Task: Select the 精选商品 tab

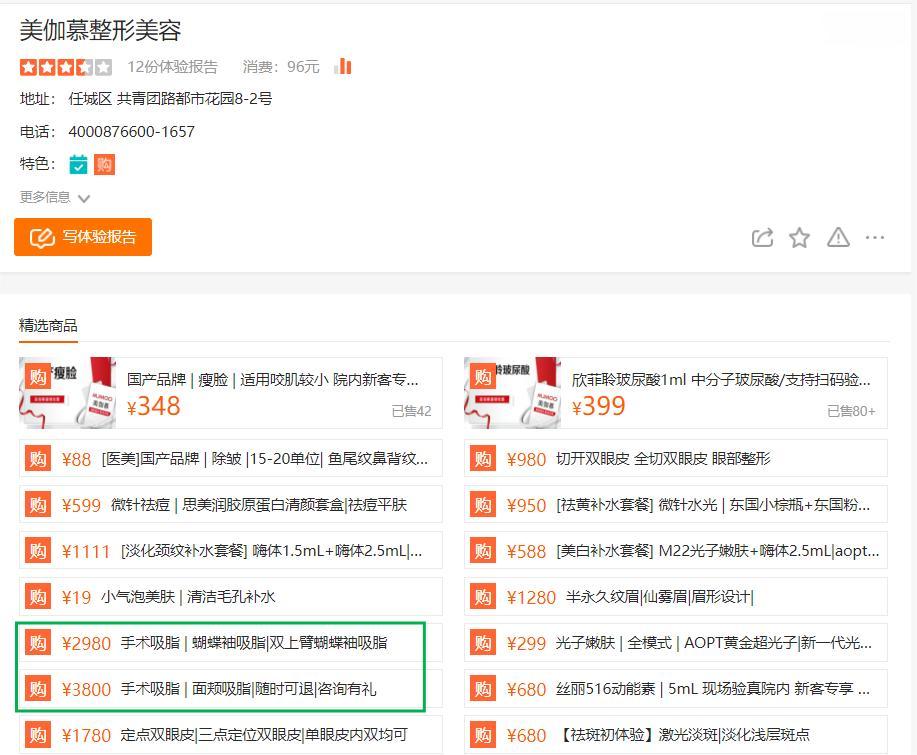Action: click(48, 325)
